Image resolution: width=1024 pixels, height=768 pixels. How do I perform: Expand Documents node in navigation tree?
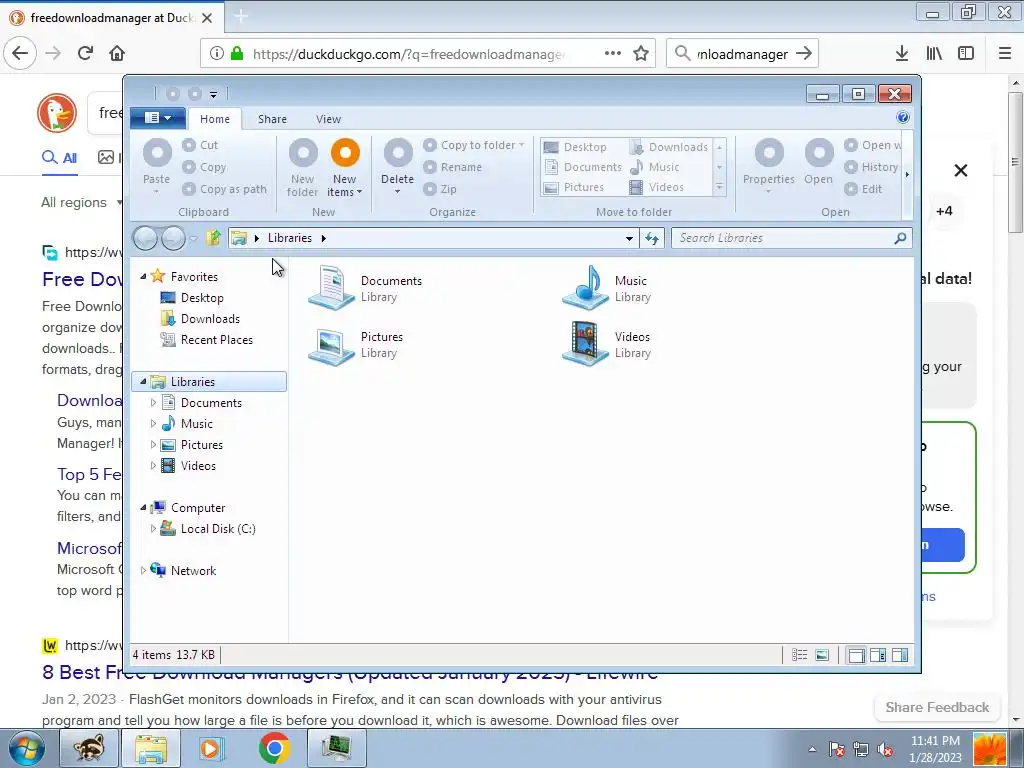point(153,402)
